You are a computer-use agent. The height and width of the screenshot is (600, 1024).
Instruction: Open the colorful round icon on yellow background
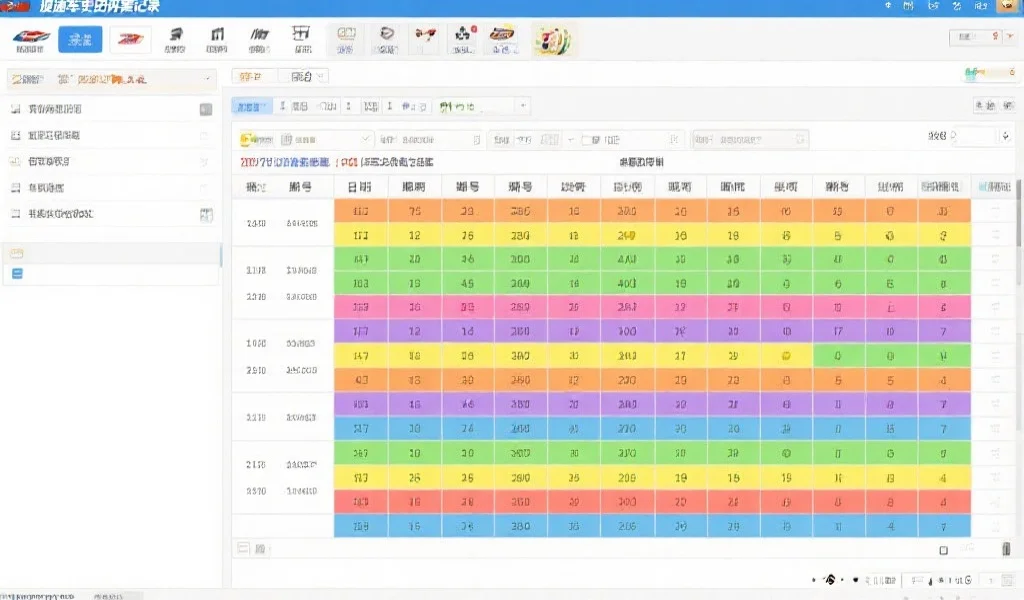click(x=549, y=39)
